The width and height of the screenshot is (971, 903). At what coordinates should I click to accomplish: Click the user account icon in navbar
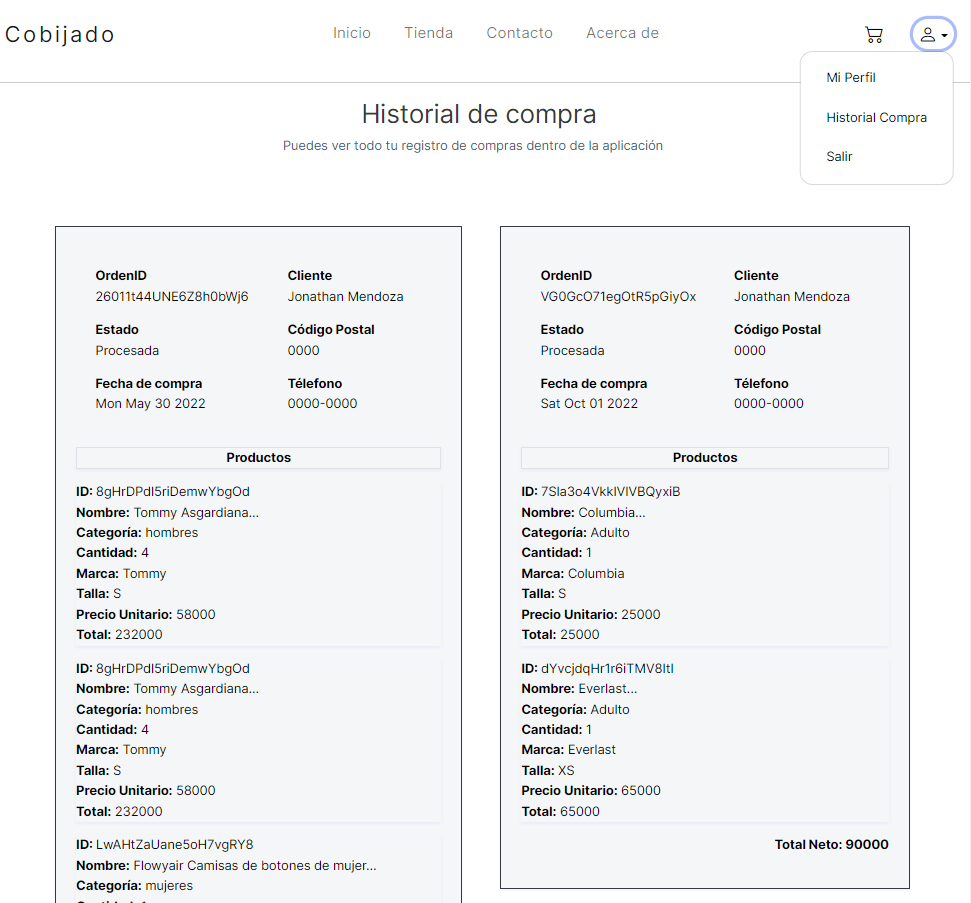coord(927,33)
